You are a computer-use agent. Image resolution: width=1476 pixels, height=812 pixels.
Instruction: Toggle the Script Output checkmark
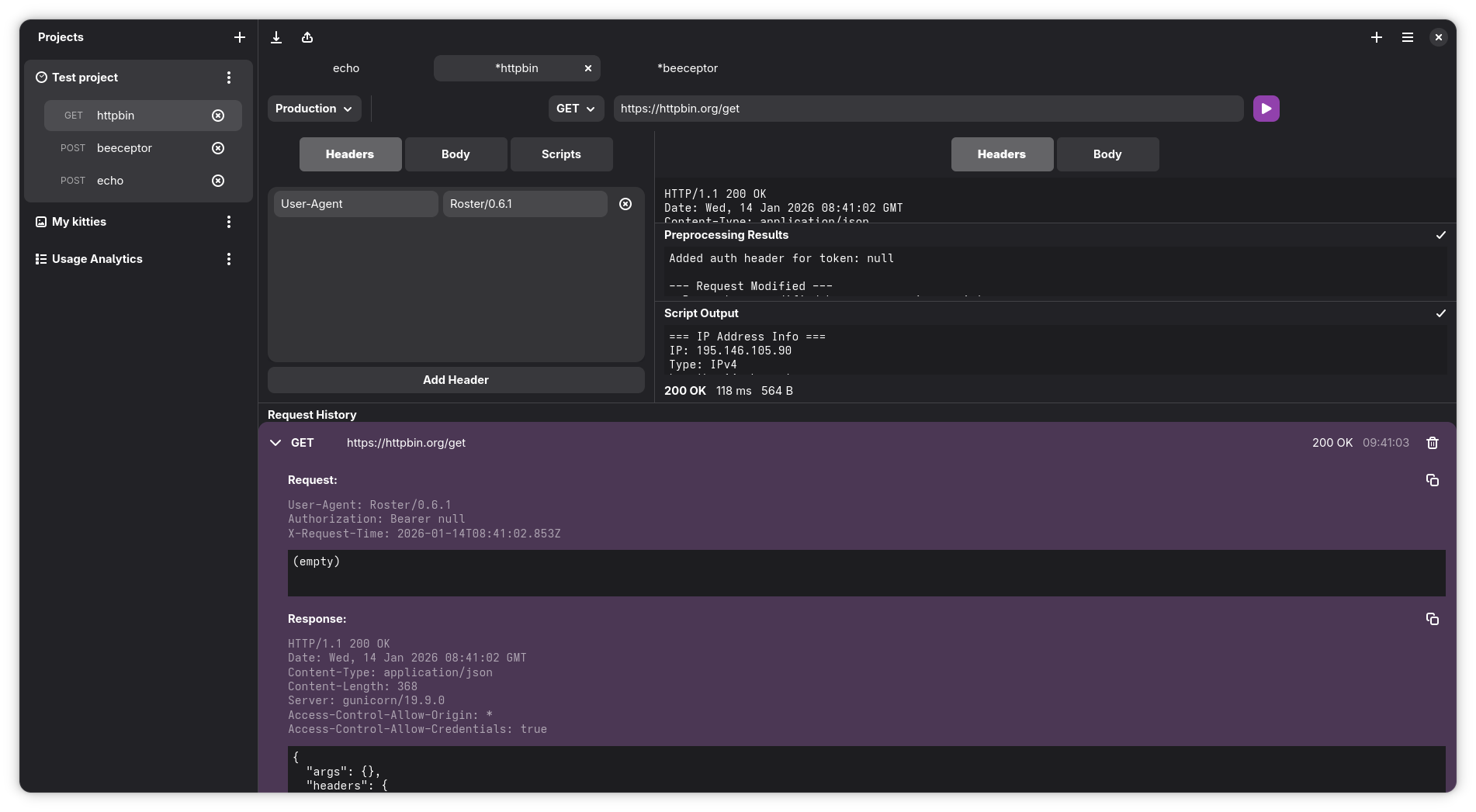click(1440, 313)
